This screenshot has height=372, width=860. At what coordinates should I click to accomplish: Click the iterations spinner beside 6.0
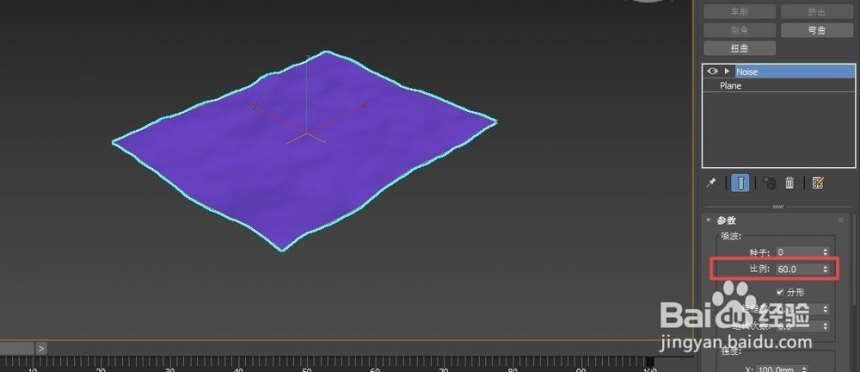coord(825,326)
